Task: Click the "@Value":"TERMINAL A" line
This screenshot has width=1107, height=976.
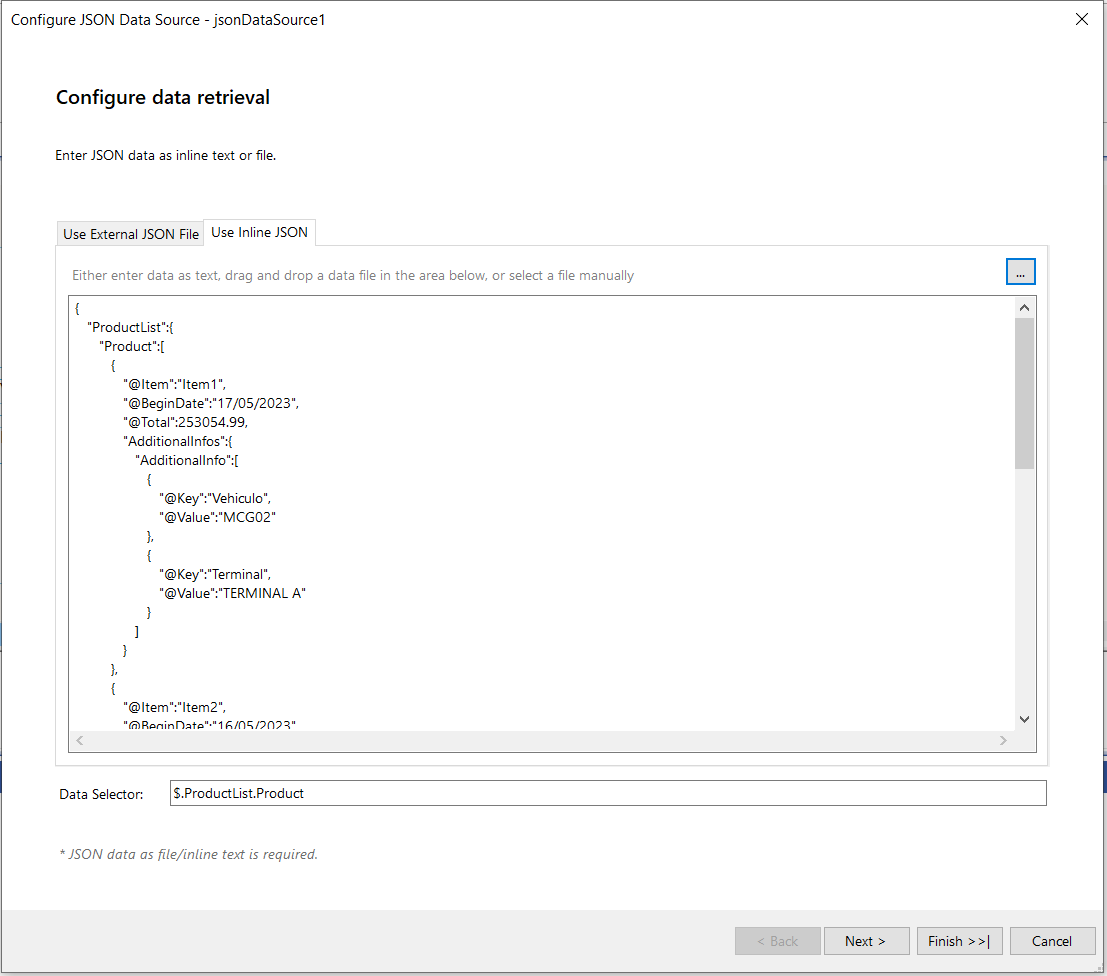Action: 232,593
